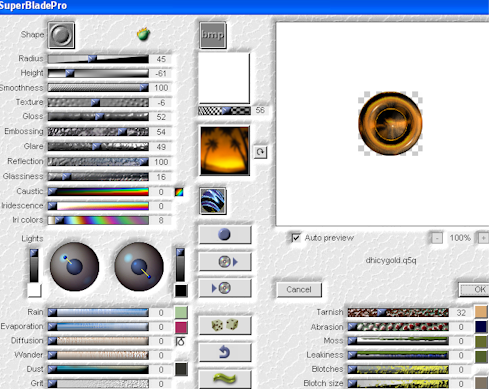Click the plain blue sphere button
This screenshot has width=489, height=389.
(225, 234)
